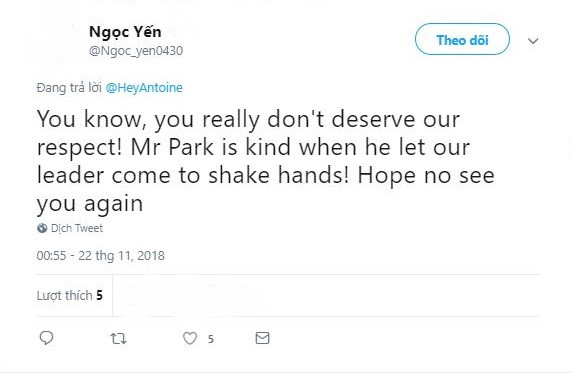Screen dimensions: 572x373
Task: Translate the tweet via Dịch Tweet
Action: click(x=77, y=228)
